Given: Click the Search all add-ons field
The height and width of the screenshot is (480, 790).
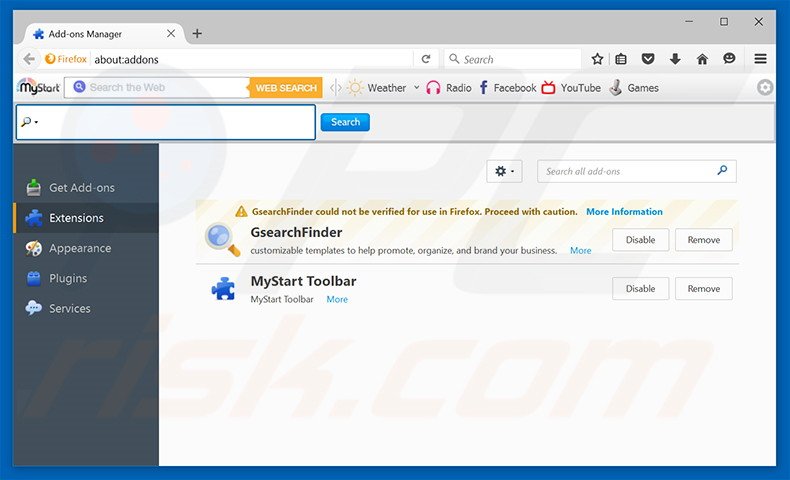Looking at the screenshot, I should tap(628, 171).
